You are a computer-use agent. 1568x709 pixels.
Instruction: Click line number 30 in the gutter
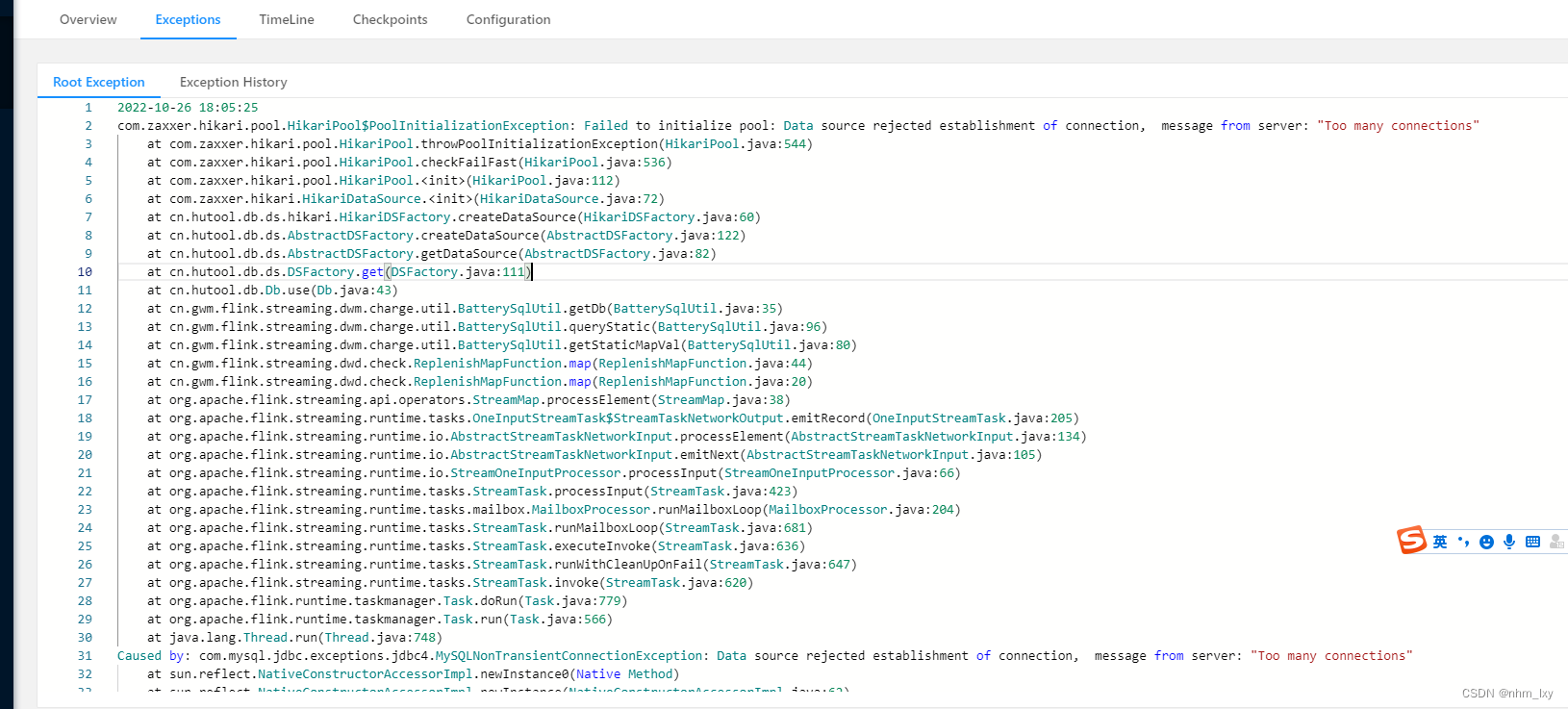tap(85, 638)
